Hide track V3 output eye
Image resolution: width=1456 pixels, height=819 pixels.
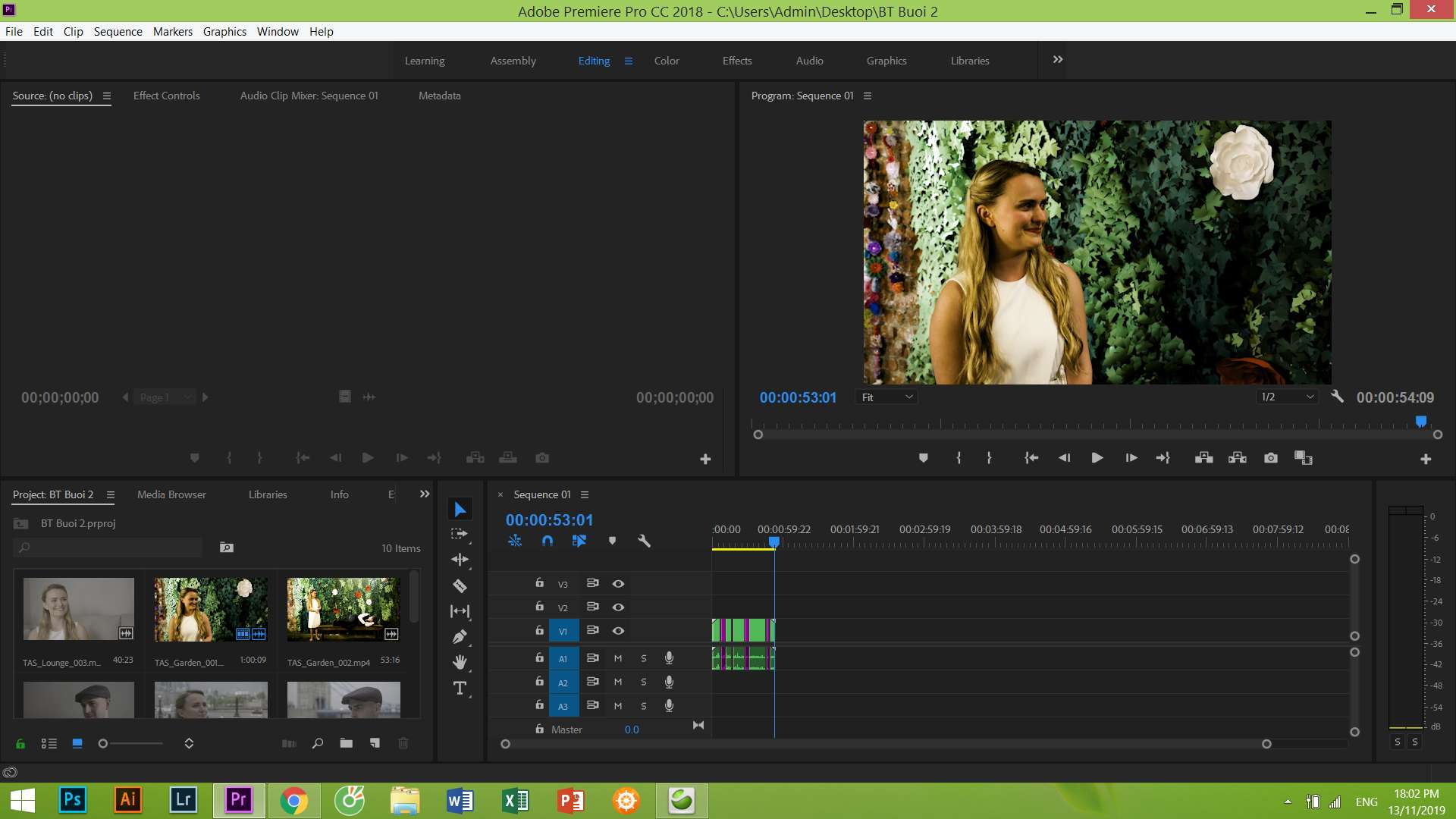618,584
